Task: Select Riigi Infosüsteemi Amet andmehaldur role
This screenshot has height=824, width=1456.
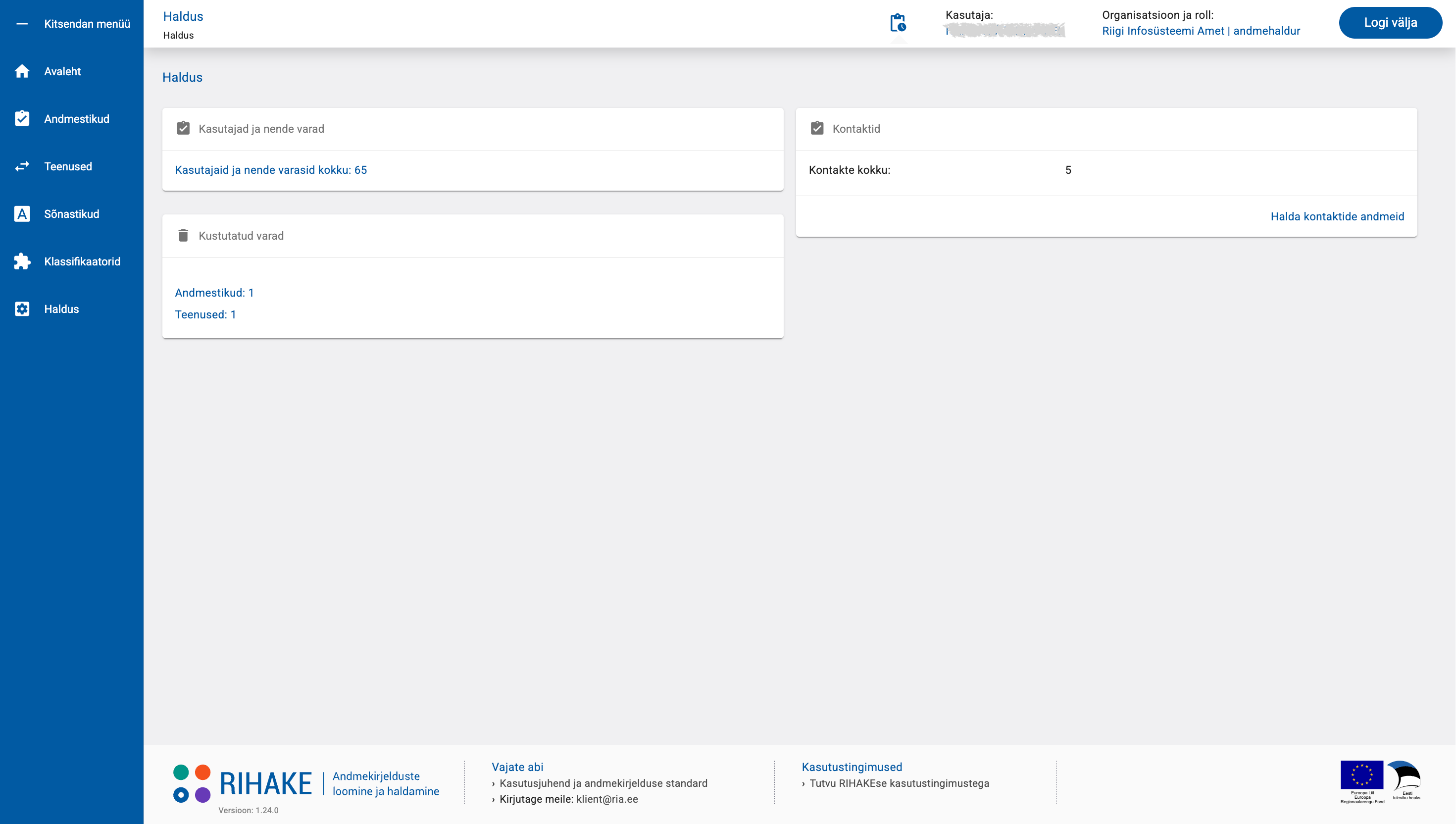Action: pyautogui.click(x=1201, y=31)
